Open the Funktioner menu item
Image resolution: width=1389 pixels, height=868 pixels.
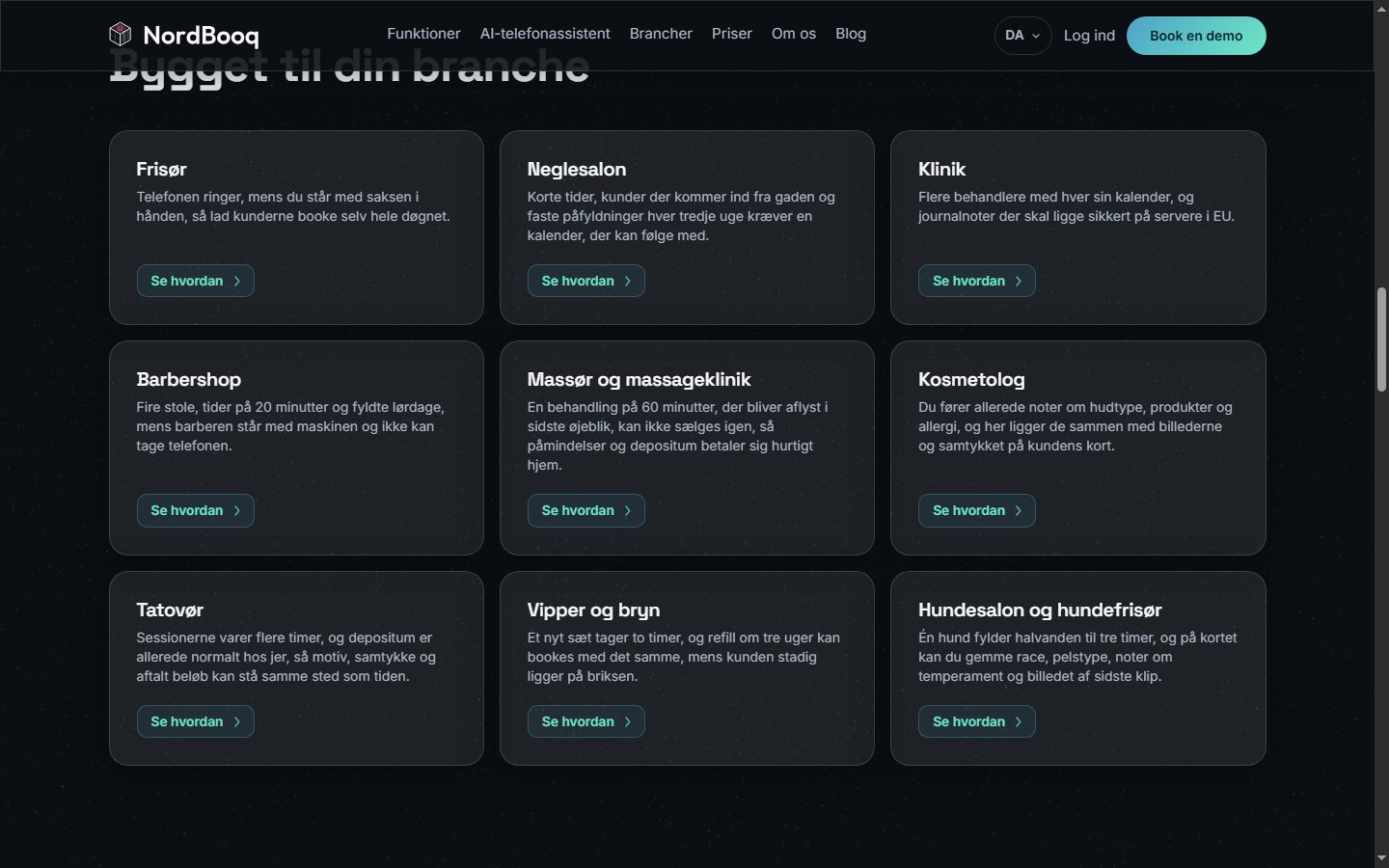coord(423,34)
